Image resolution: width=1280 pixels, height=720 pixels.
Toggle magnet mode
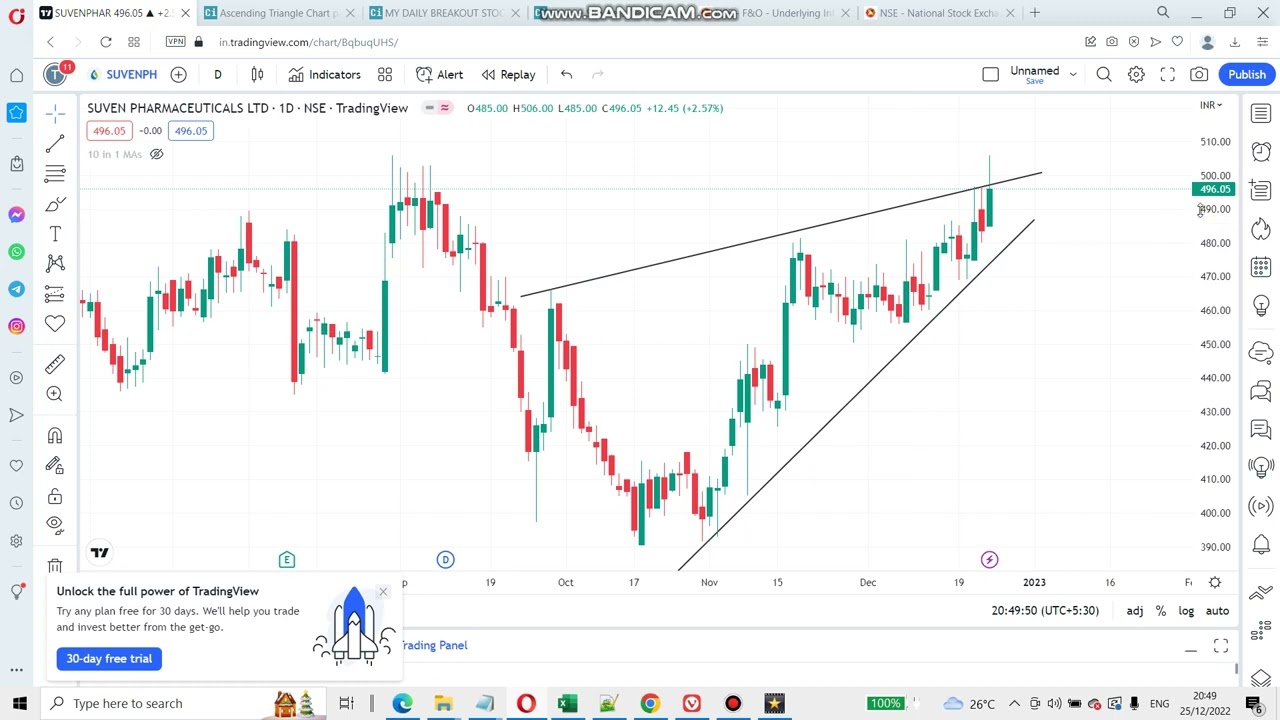coord(55,436)
